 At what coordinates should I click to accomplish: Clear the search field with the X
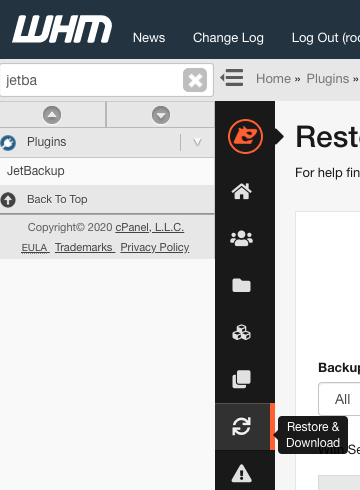195,80
